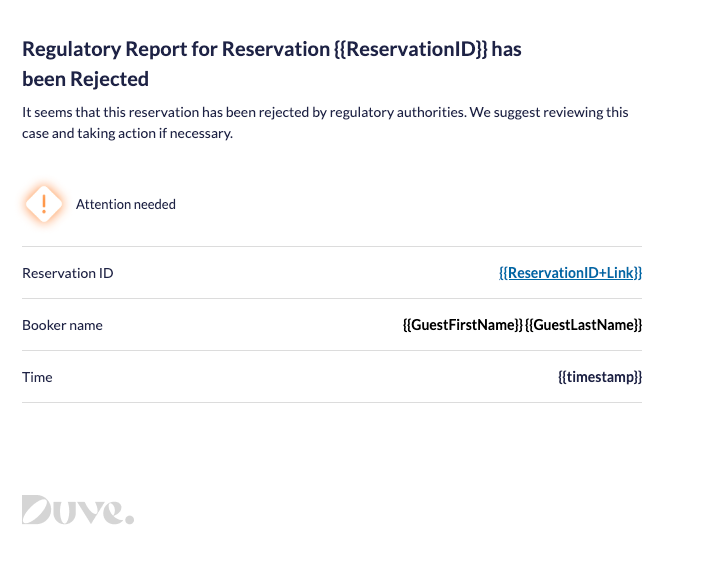Click the {{timestamp}} placeholder value
Image resolution: width=705 pixels, height=574 pixels.
[x=599, y=377]
